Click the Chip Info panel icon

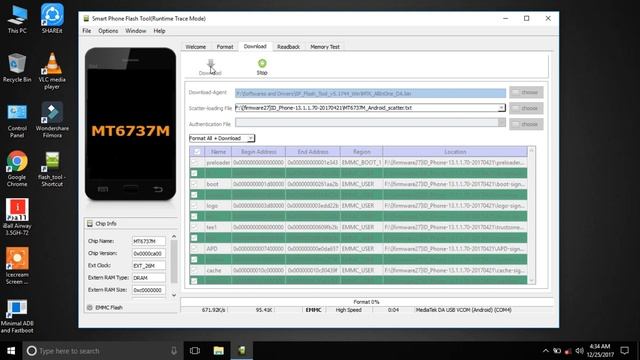tap(90, 223)
